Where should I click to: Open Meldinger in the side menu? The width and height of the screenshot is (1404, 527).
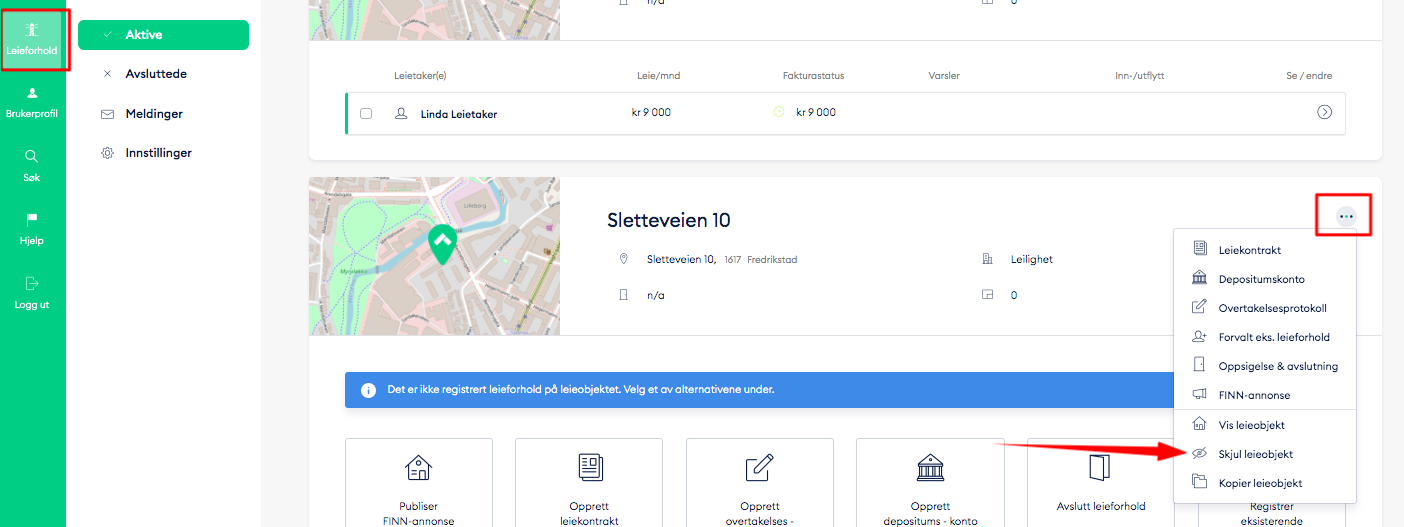[x=154, y=114]
